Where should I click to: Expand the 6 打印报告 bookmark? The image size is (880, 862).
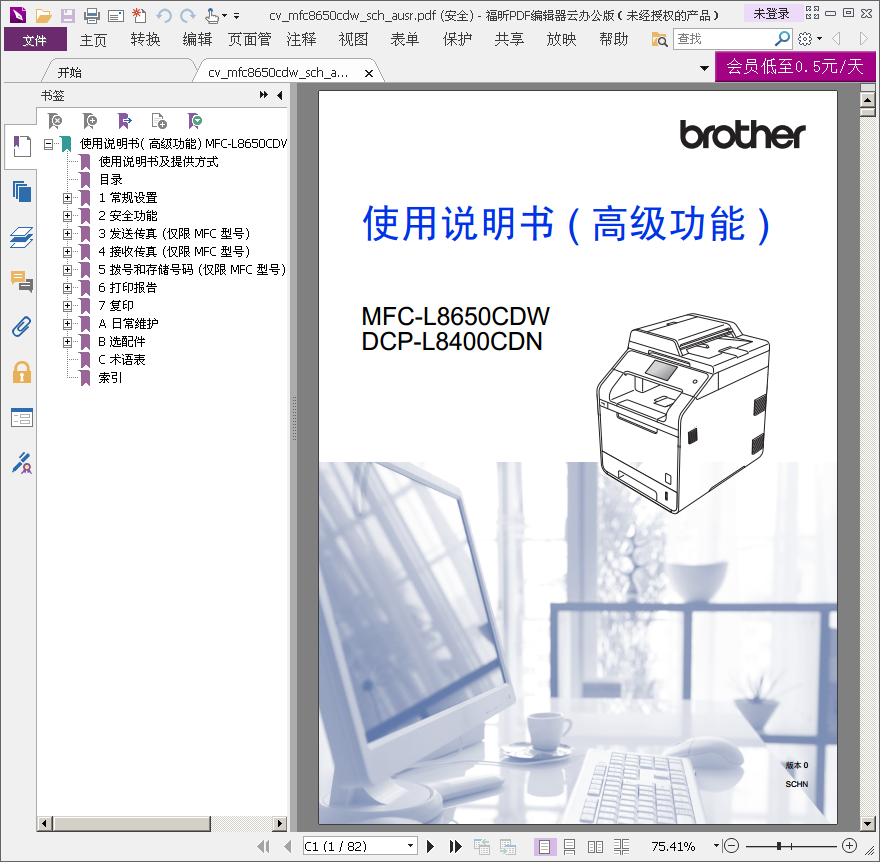pyautogui.click(x=67, y=288)
